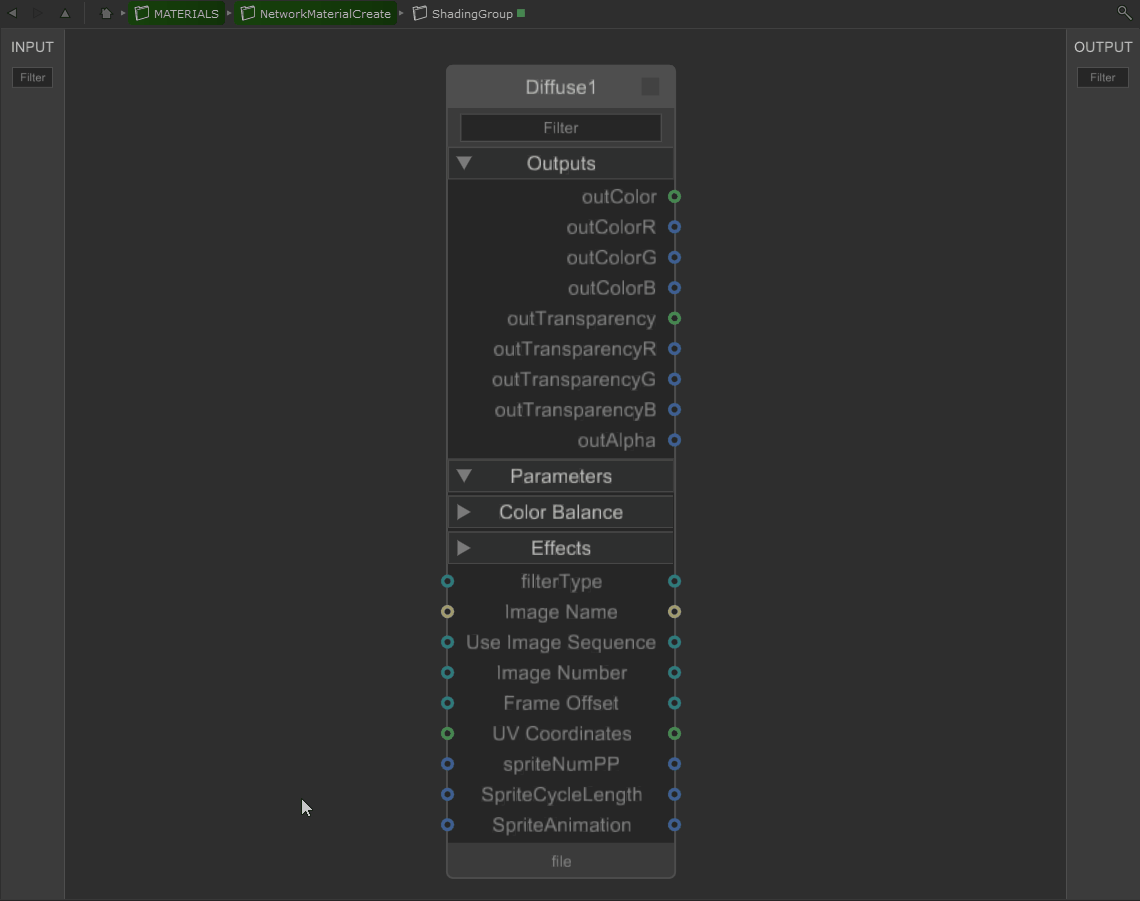Image resolution: width=1140 pixels, height=901 pixels.
Task: Expand the Effects section
Action: click(464, 548)
